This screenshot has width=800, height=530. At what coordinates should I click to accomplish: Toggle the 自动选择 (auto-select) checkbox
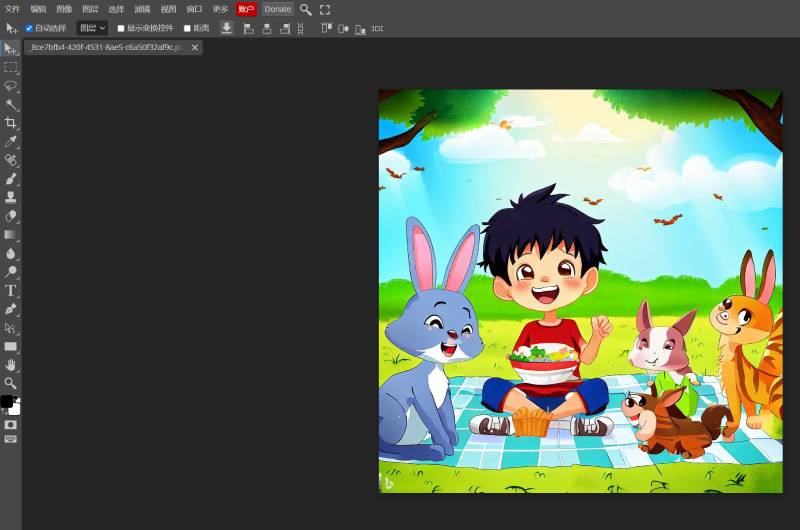29,28
